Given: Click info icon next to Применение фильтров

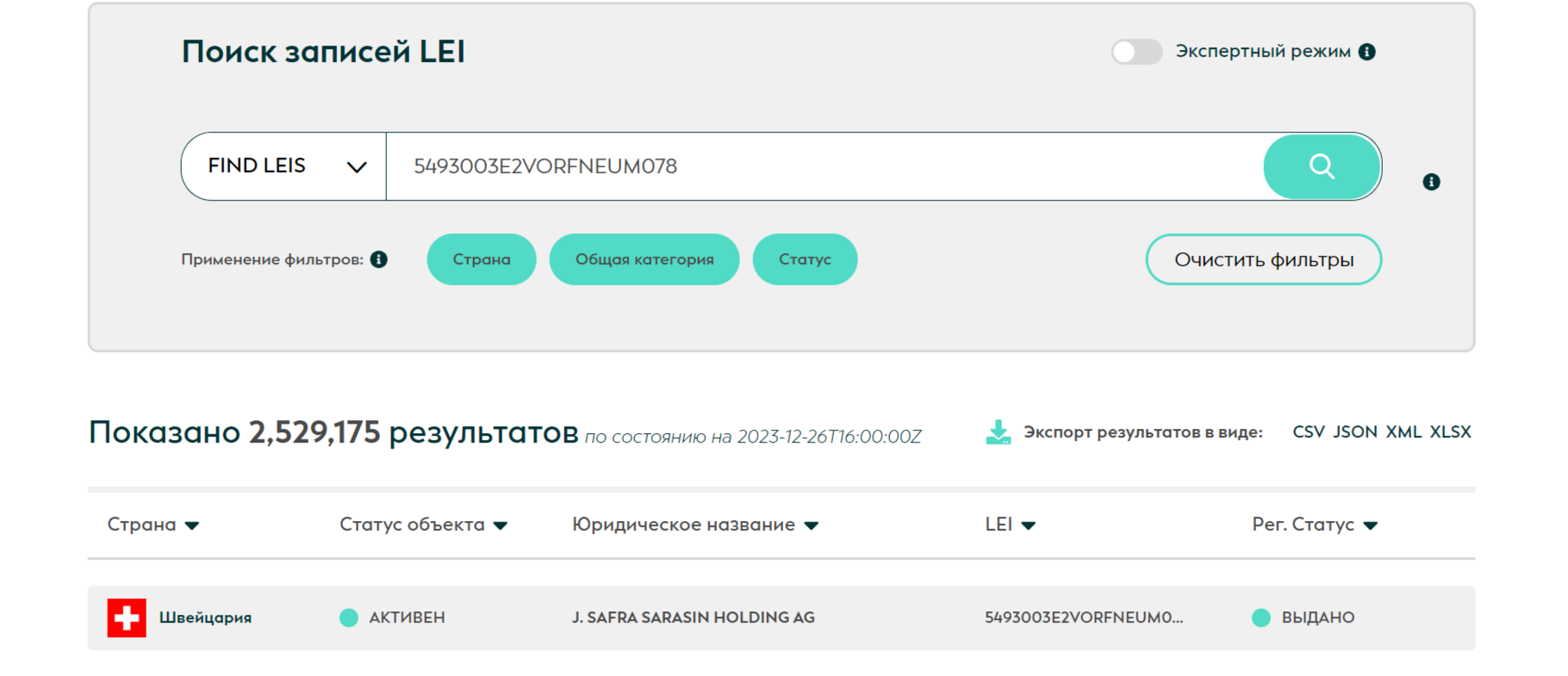Looking at the screenshot, I should coord(379,259).
